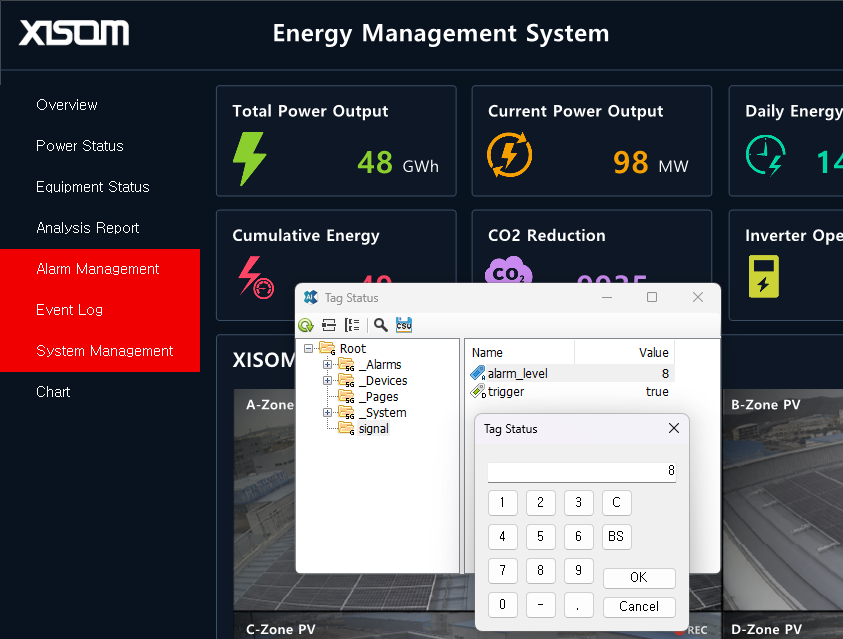
Task: Open the Chart page in the sidebar
Action: [x=53, y=392]
